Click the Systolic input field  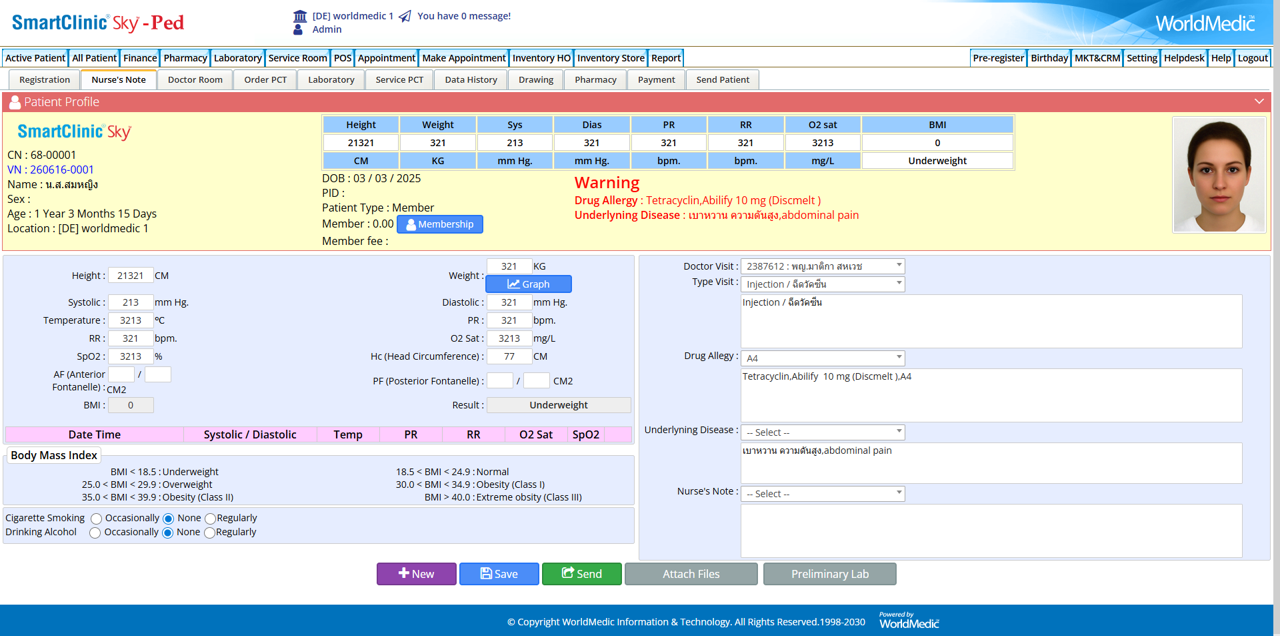coord(130,303)
